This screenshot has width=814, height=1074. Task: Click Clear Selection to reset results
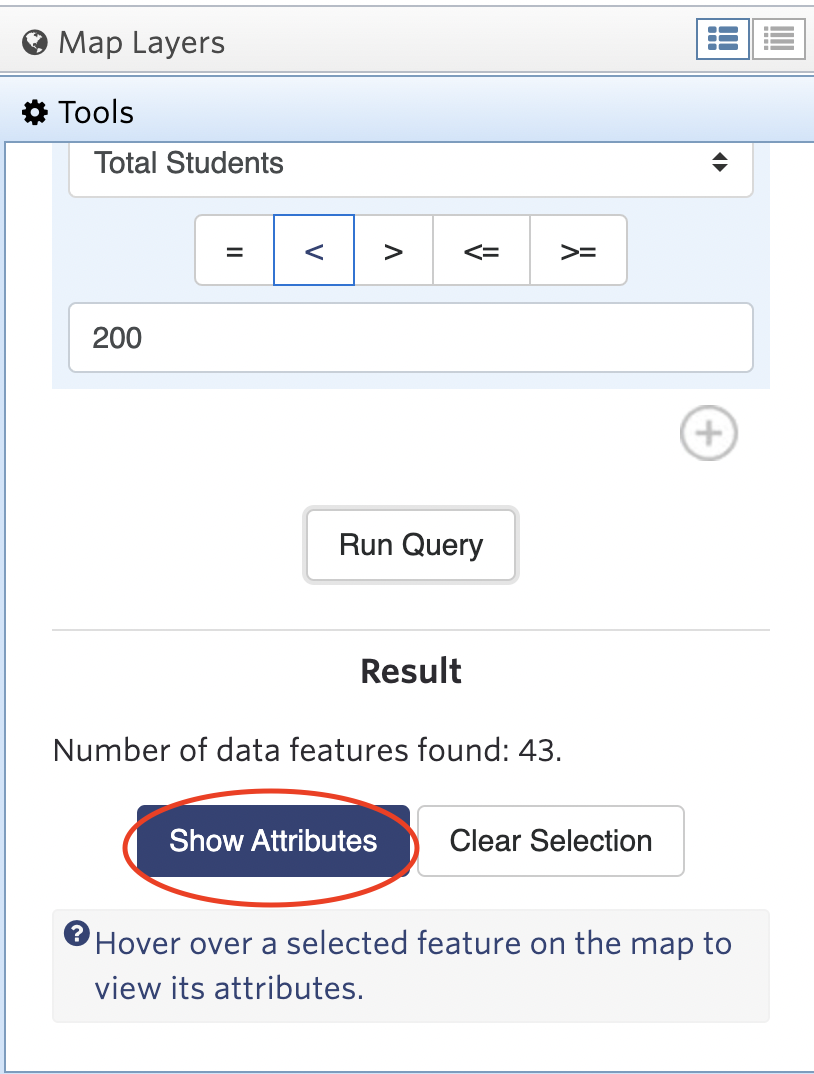[x=550, y=841]
